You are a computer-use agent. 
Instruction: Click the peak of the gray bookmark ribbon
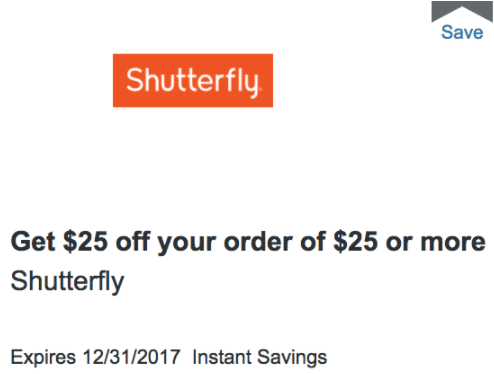[462, 5]
